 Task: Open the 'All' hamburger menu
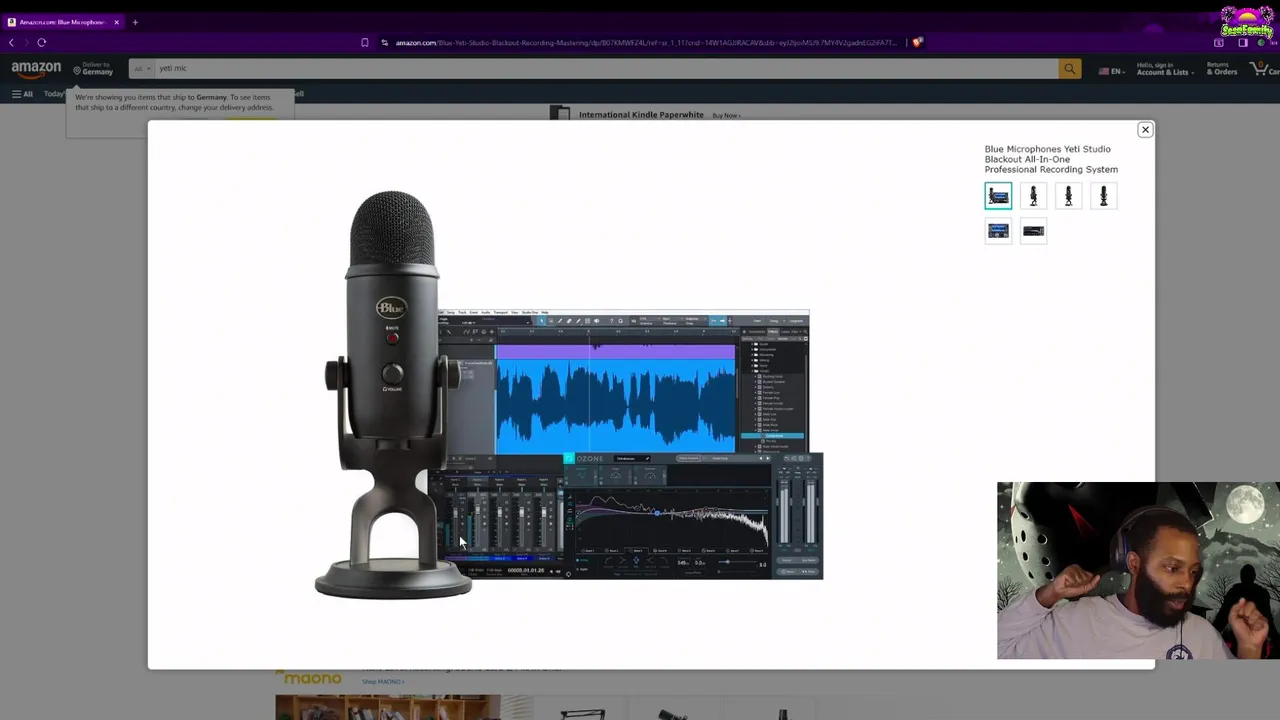22,94
